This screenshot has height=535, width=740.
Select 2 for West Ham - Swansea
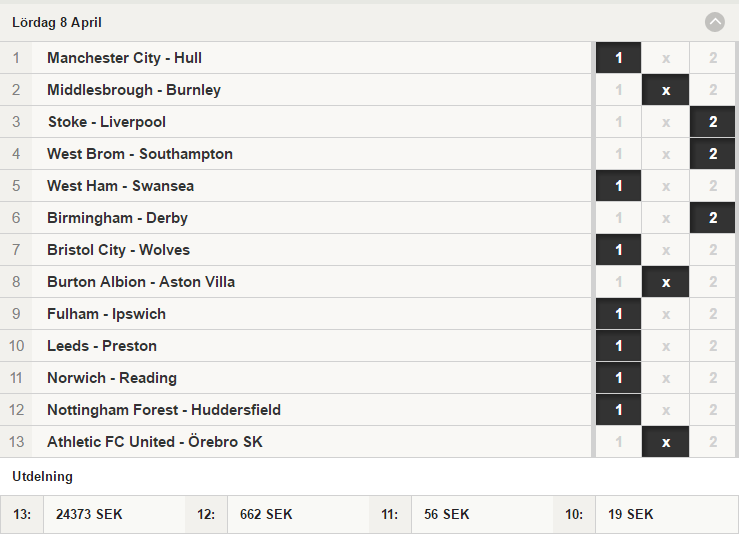tap(713, 186)
